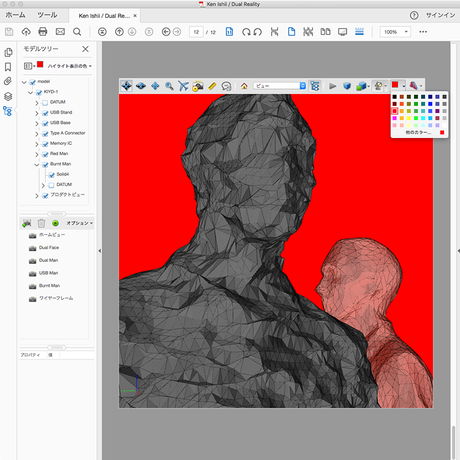Rotate page counterclockwise
Viewport: 460px width, 460px height.
tap(257, 32)
